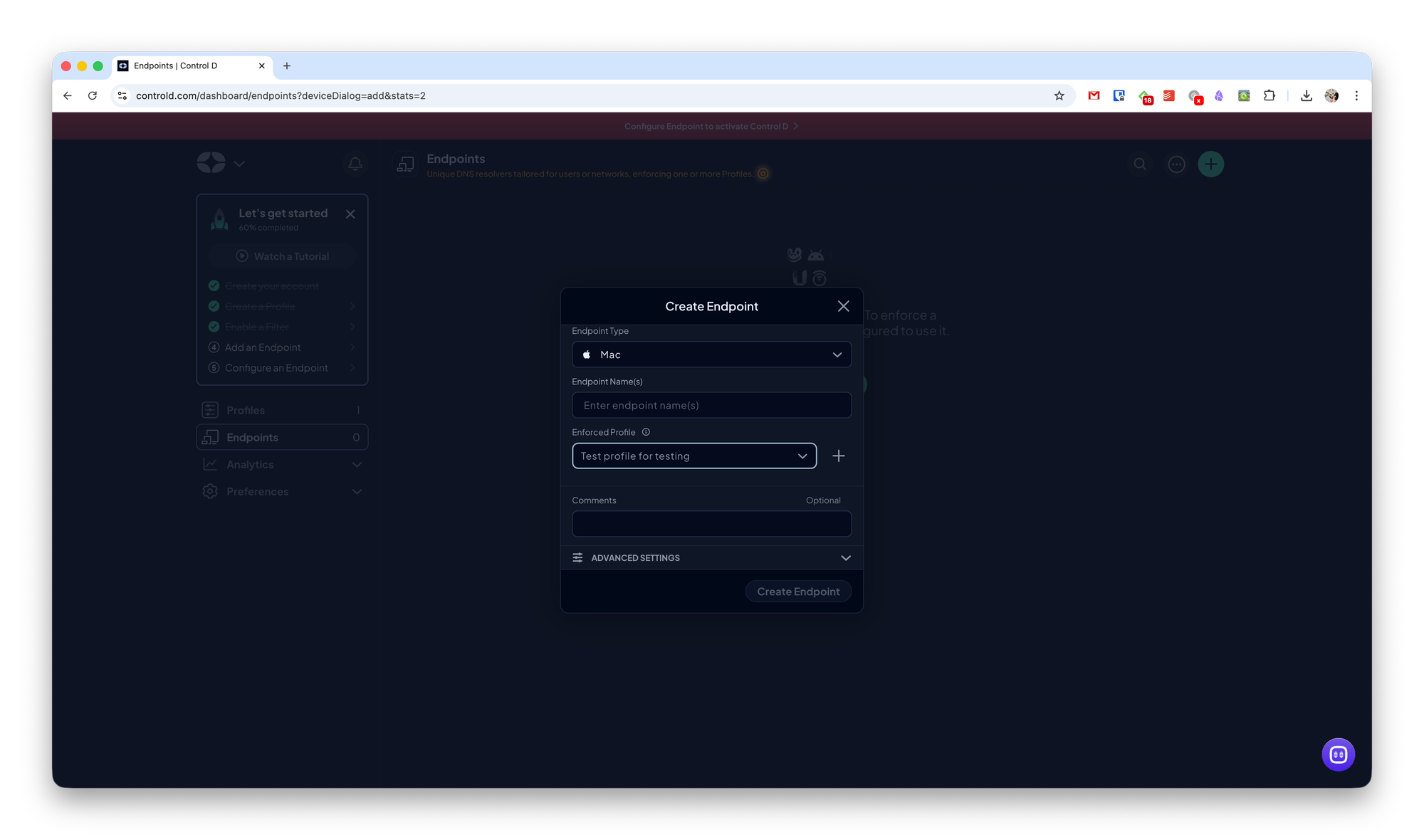Click the notifications bell icon
1424x840 pixels.
[x=355, y=164]
